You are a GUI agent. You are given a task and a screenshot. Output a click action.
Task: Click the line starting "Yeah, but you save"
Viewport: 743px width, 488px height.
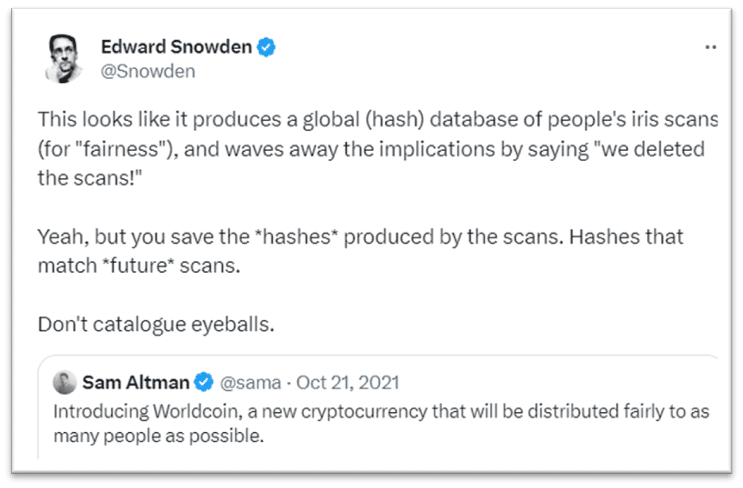[360, 237]
